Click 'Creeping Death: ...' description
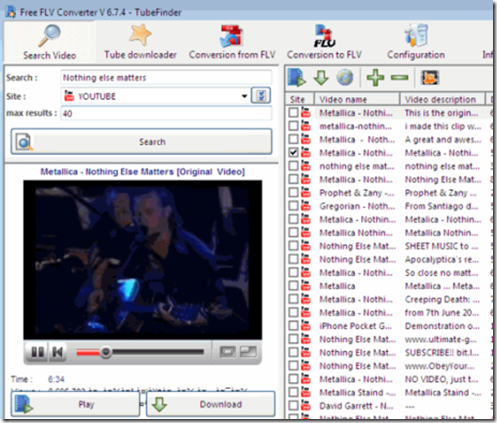497x423 pixels. tap(442, 299)
